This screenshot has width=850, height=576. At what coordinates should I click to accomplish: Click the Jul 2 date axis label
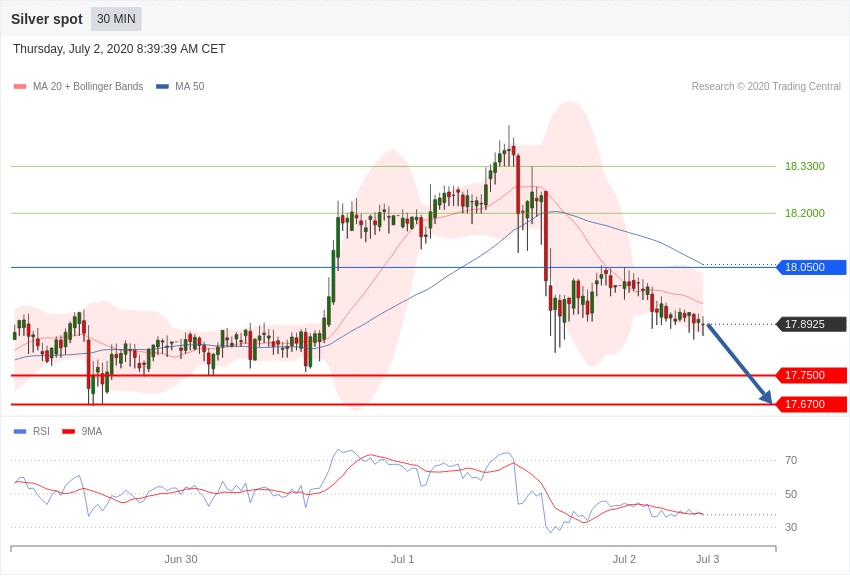click(x=624, y=559)
